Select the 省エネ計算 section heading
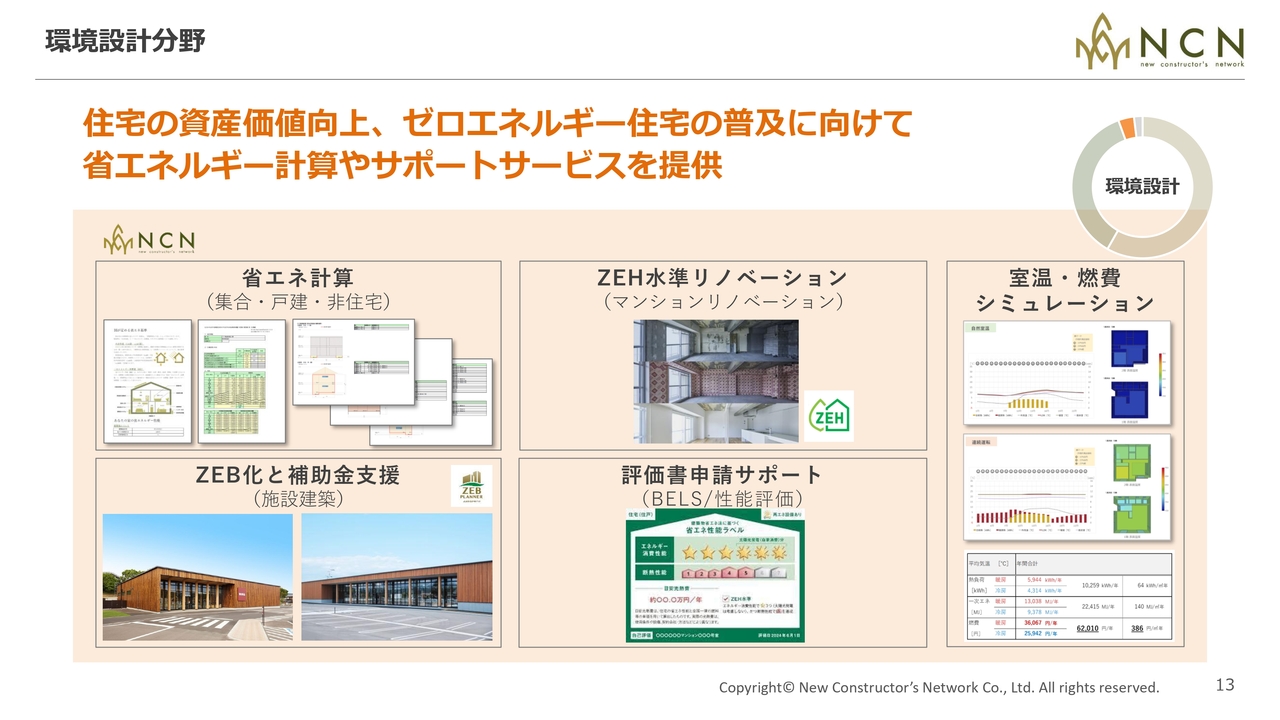Image resolution: width=1280 pixels, height=720 pixels. click(298, 277)
